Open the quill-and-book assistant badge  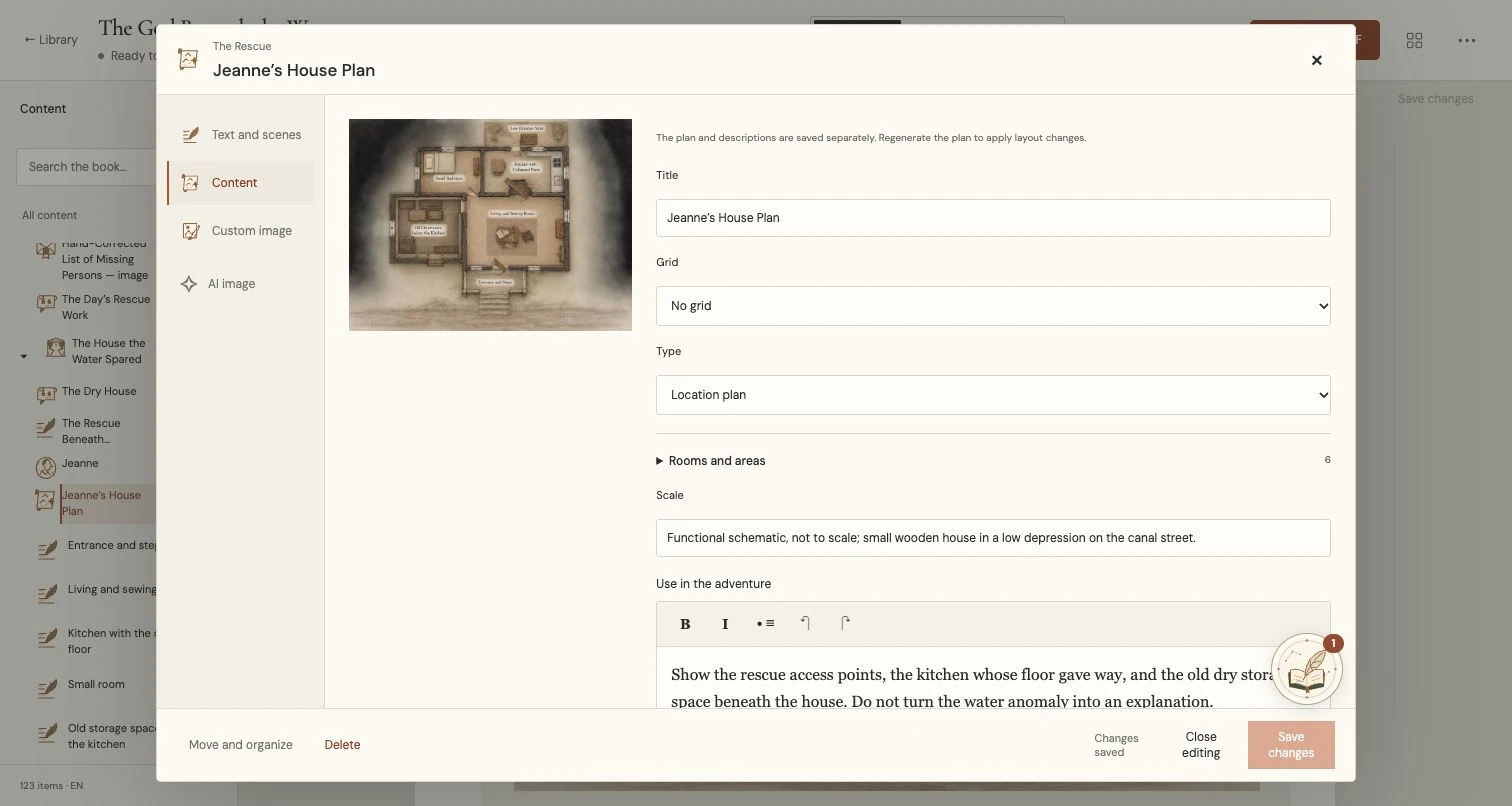[1306, 669]
